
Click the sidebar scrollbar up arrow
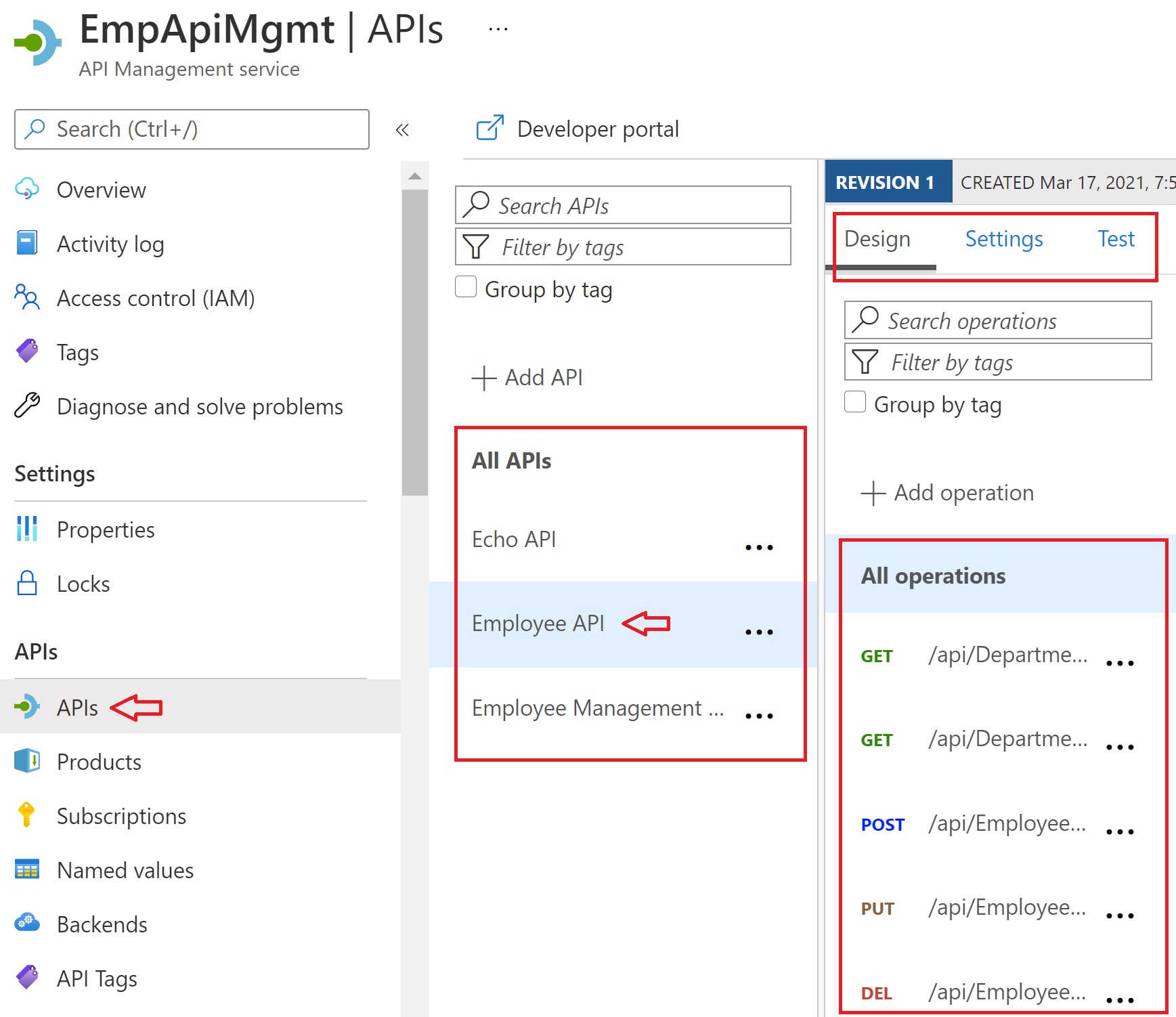click(415, 176)
